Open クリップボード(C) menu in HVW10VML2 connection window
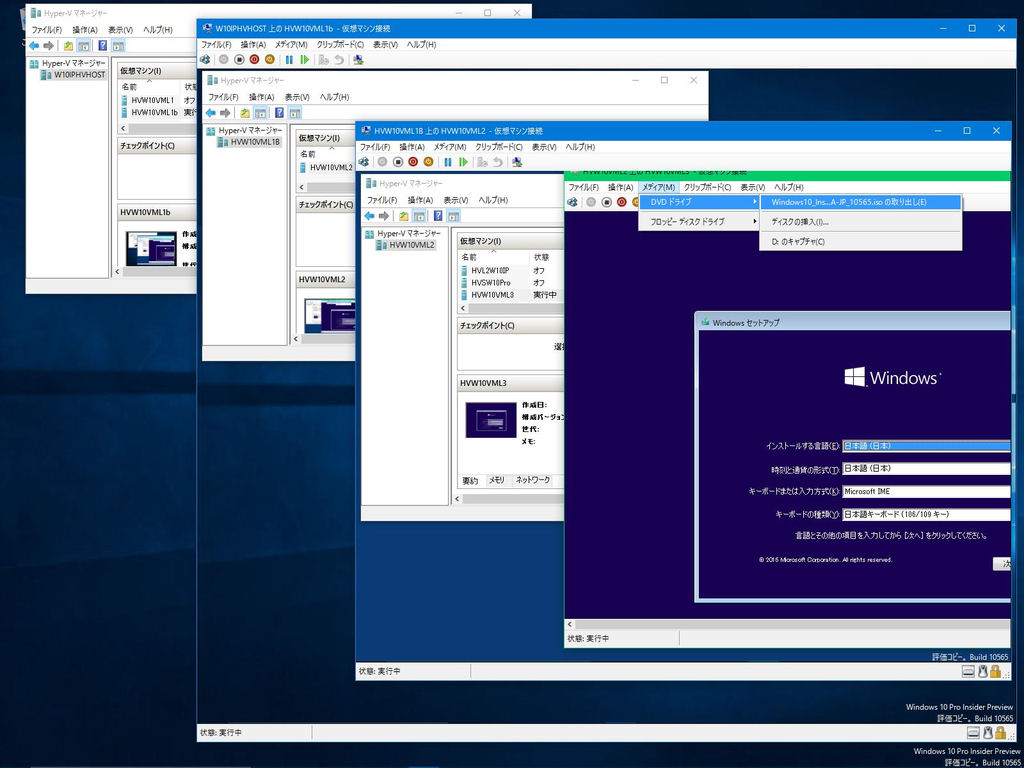Screen dimensions: 1024x768 point(499,147)
